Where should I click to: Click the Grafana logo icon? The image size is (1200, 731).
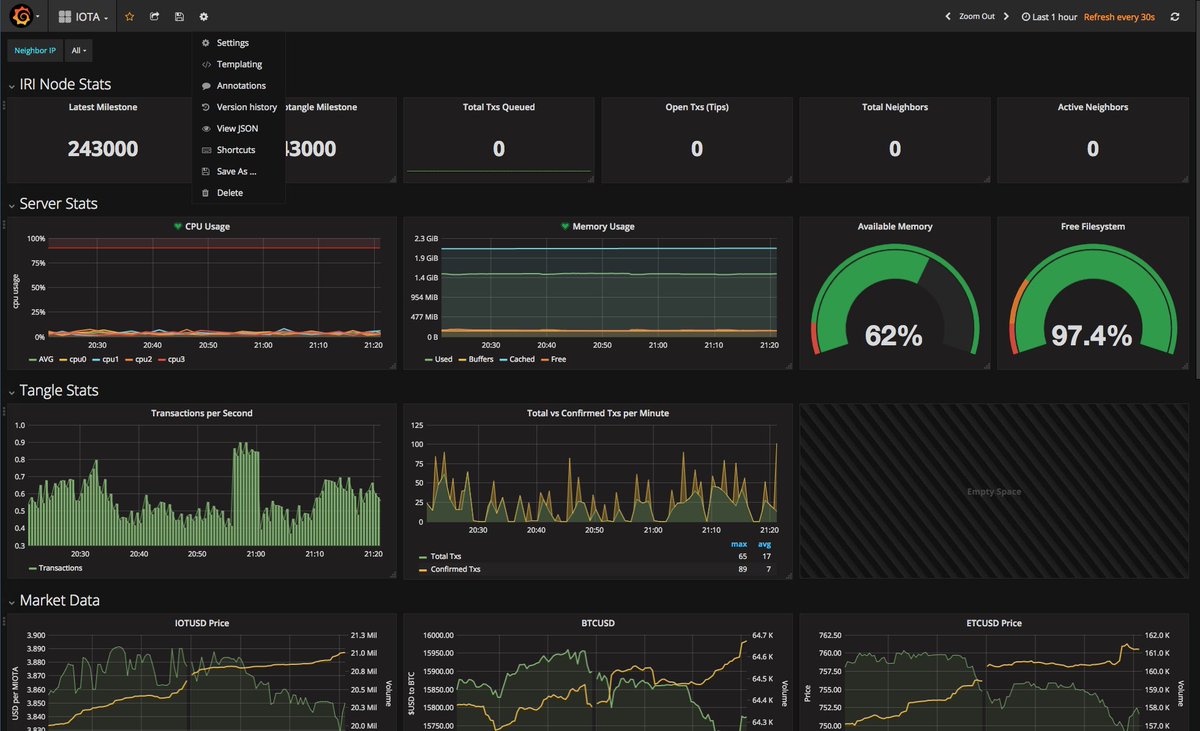click(x=21, y=16)
